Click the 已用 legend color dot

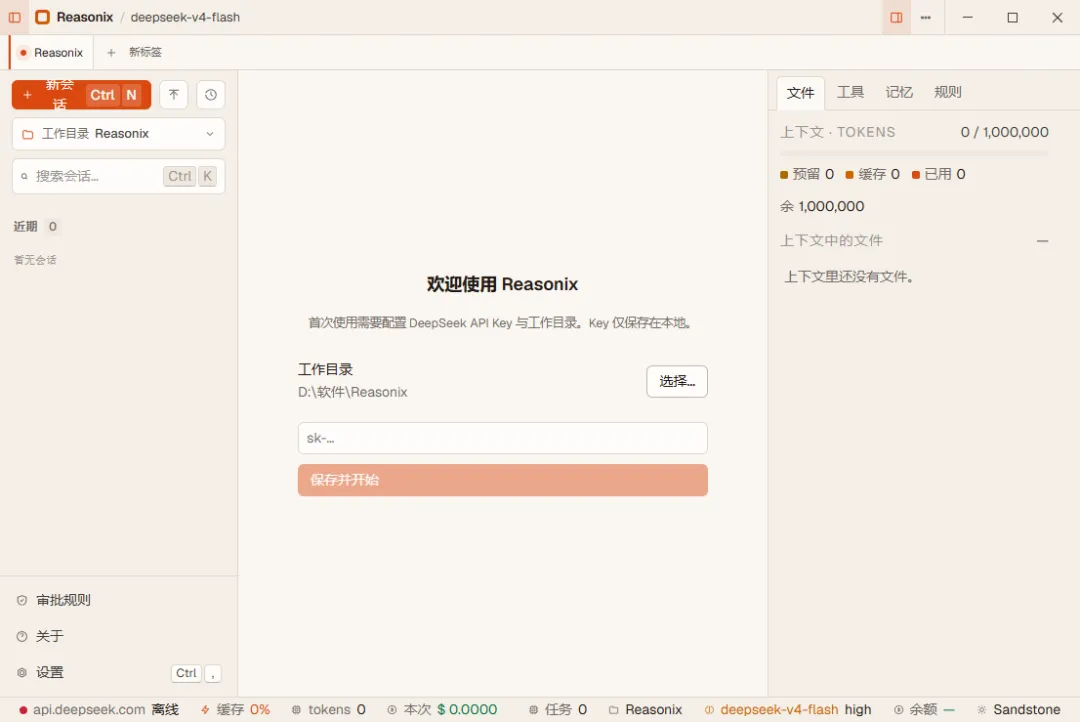[x=915, y=175]
